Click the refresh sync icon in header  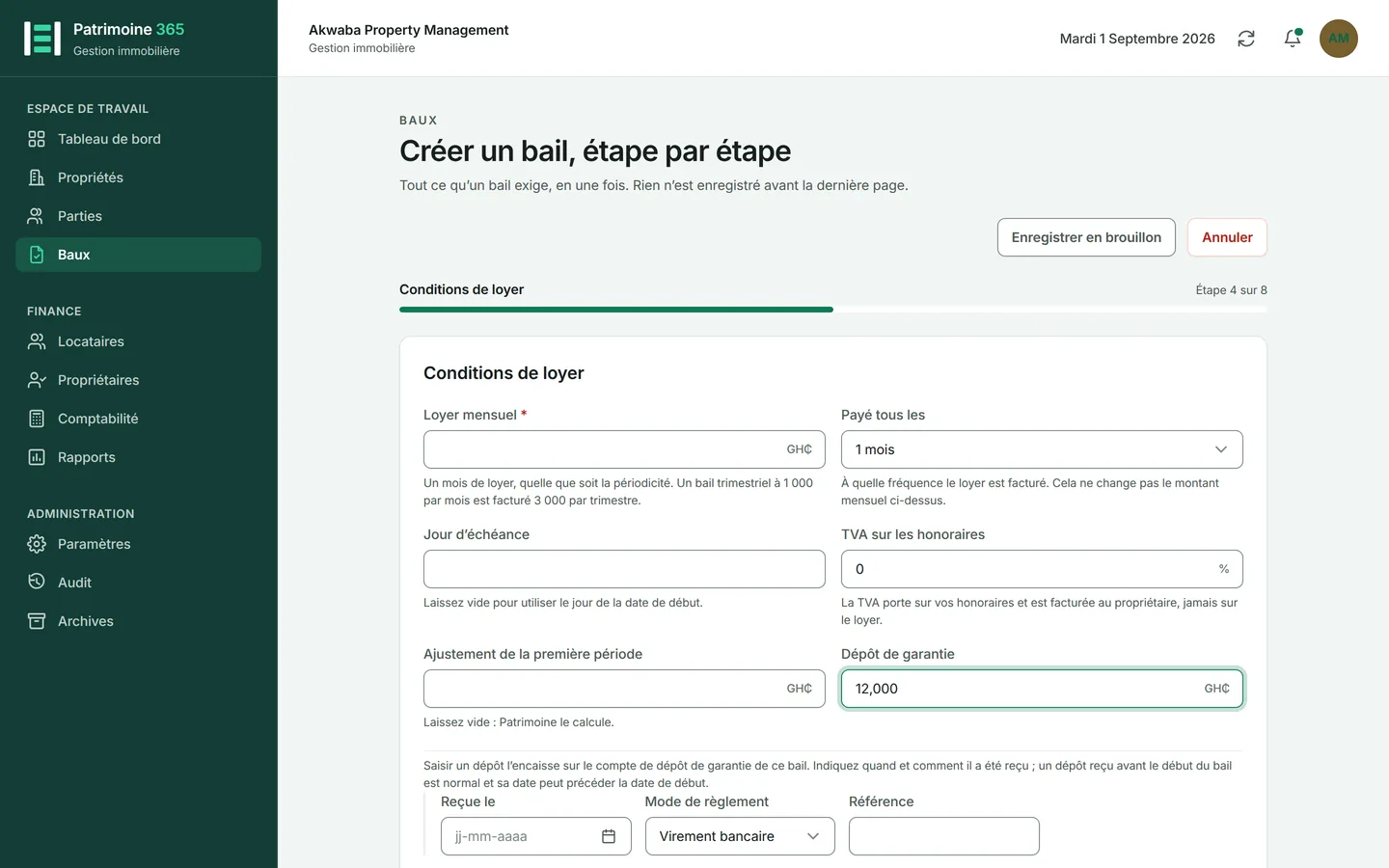pos(1246,39)
